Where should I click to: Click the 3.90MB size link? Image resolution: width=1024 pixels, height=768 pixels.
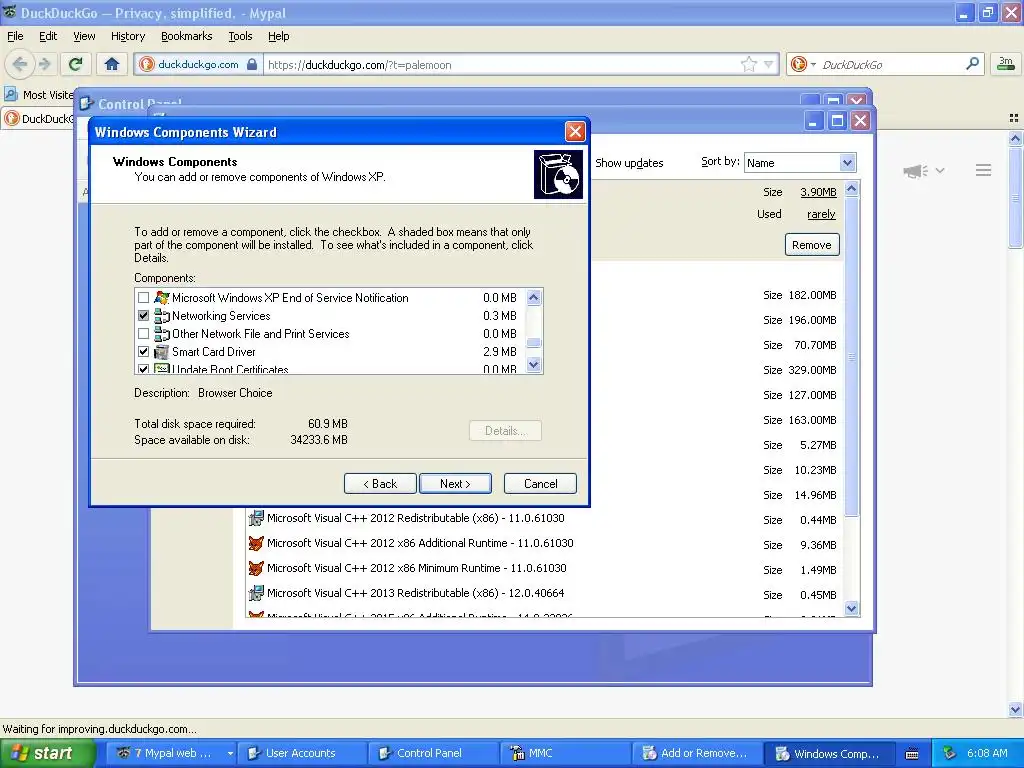coord(818,192)
